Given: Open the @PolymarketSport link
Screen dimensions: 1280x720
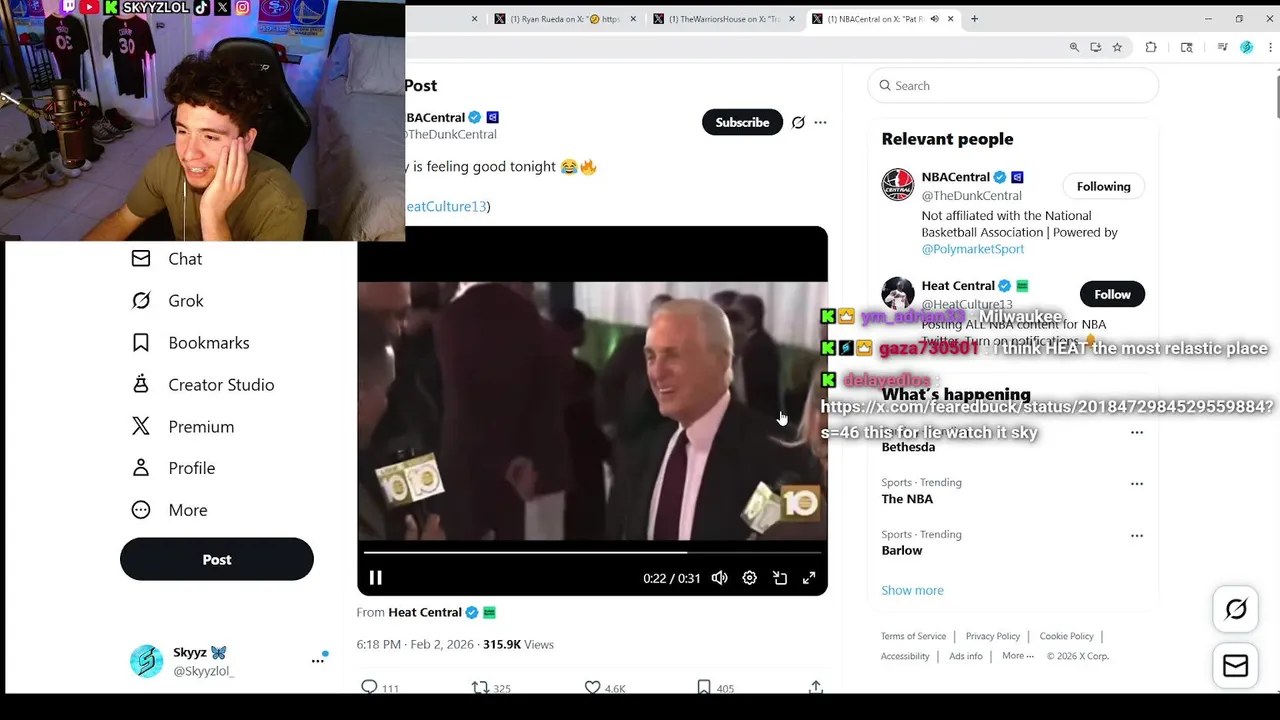Looking at the screenshot, I should (x=973, y=249).
